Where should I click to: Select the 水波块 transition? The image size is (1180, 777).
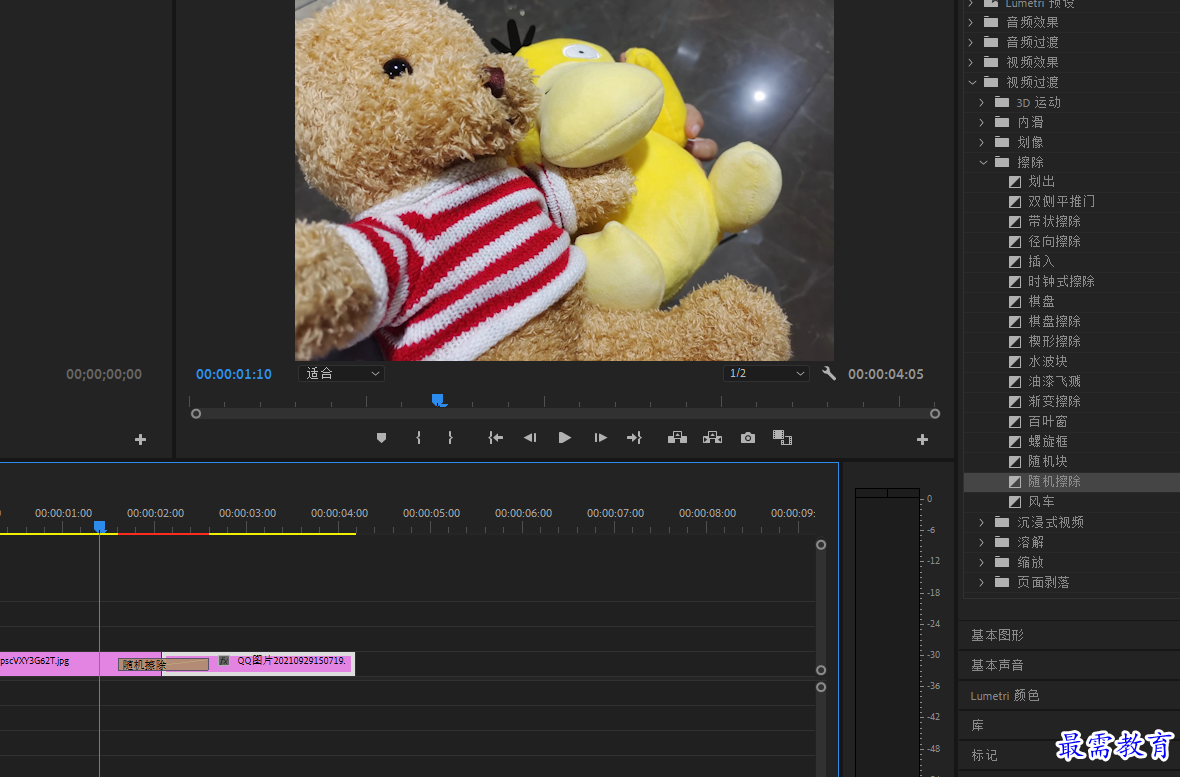coord(1048,361)
